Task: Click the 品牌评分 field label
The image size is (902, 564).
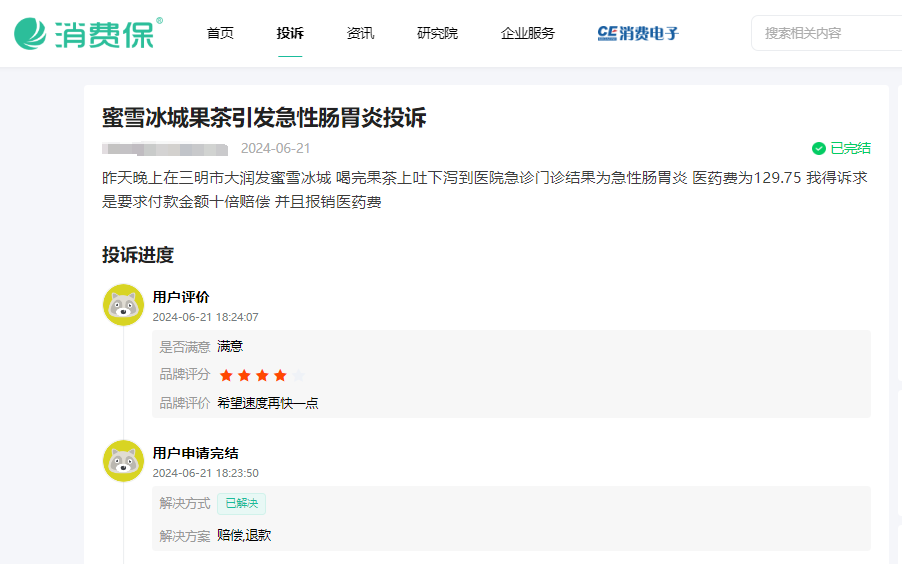Action: (185, 375)
